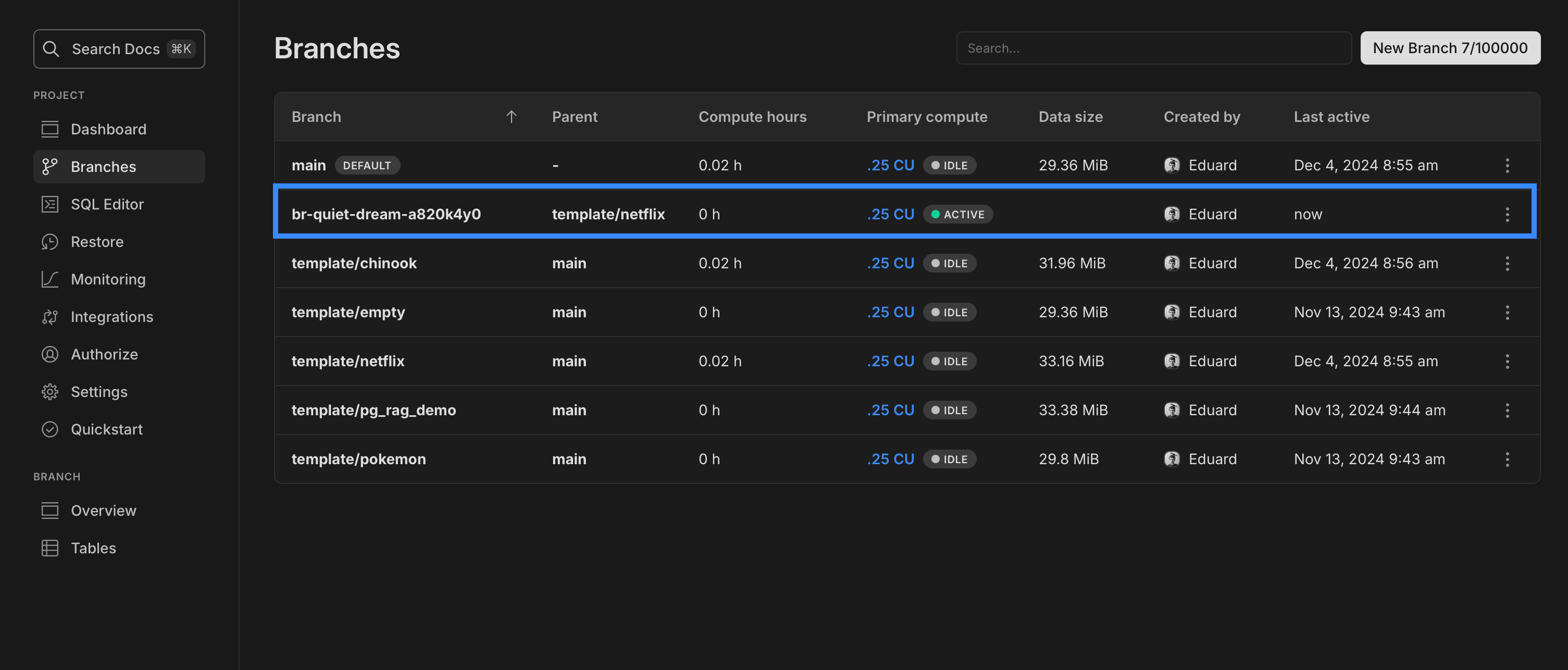Image resolution: width=1568 pixels, height=670 pixels.
Task: Open three-dot menu for template/pokemon row
Action: point(1507,459)
